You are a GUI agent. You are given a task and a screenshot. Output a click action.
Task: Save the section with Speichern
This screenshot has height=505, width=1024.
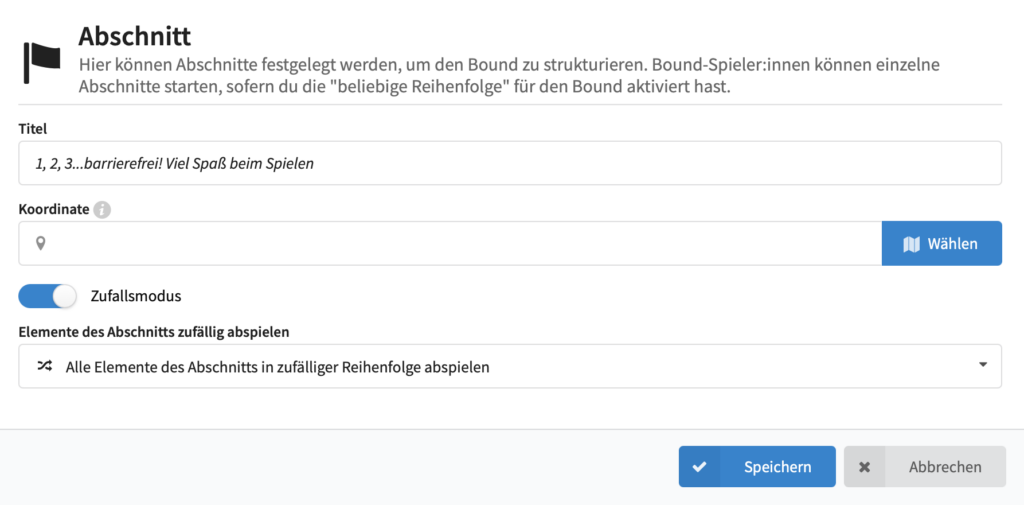(x=757, y=467)
